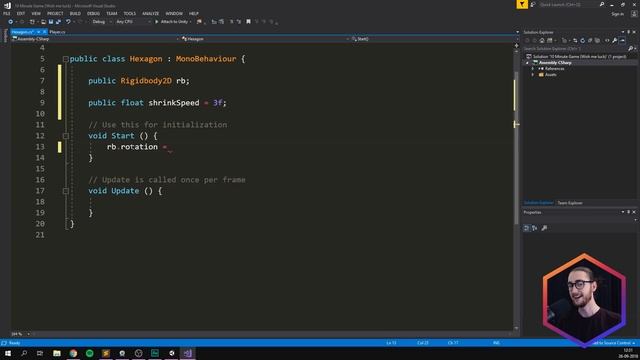Open the WINDOW menu

pos(174,13)
